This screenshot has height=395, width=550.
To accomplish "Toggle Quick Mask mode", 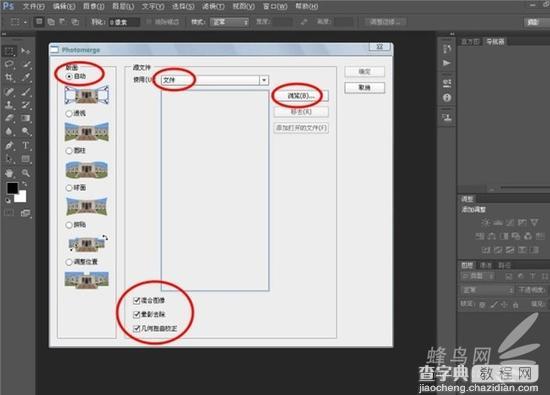I will pyautogui.click(x=9, y=213).
